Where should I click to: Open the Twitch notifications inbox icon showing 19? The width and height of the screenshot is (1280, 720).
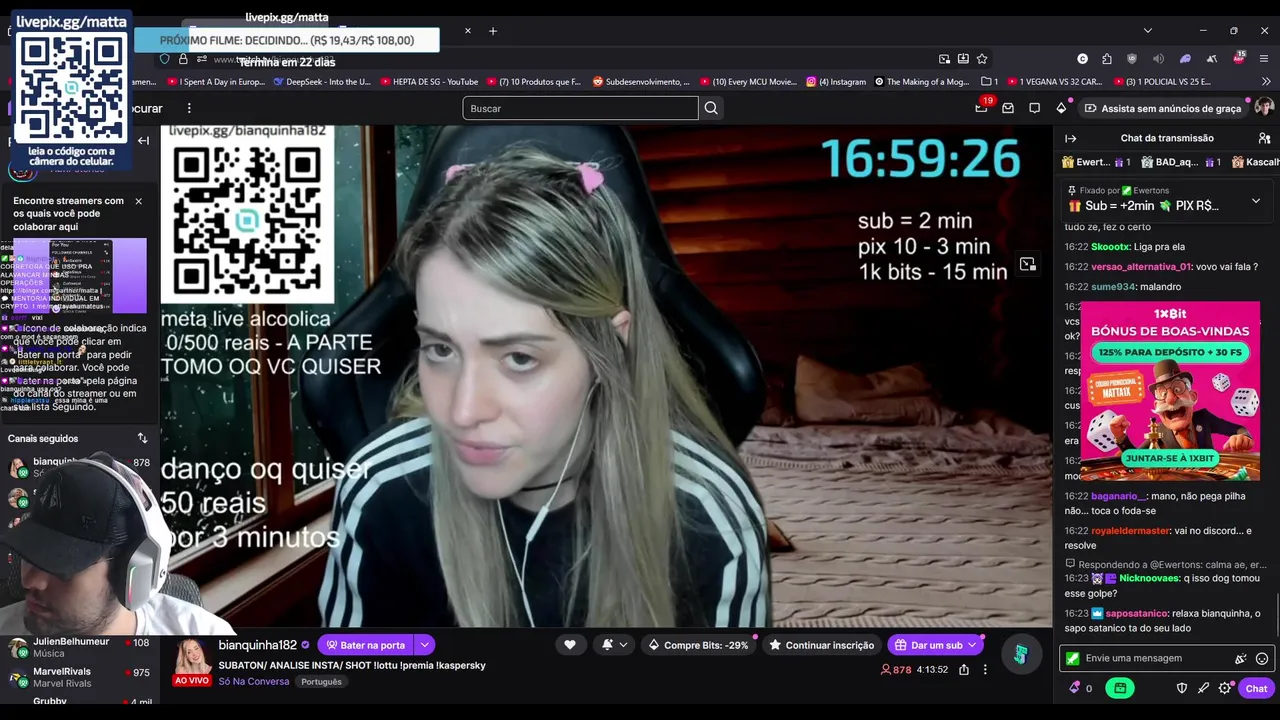[982, 108]
